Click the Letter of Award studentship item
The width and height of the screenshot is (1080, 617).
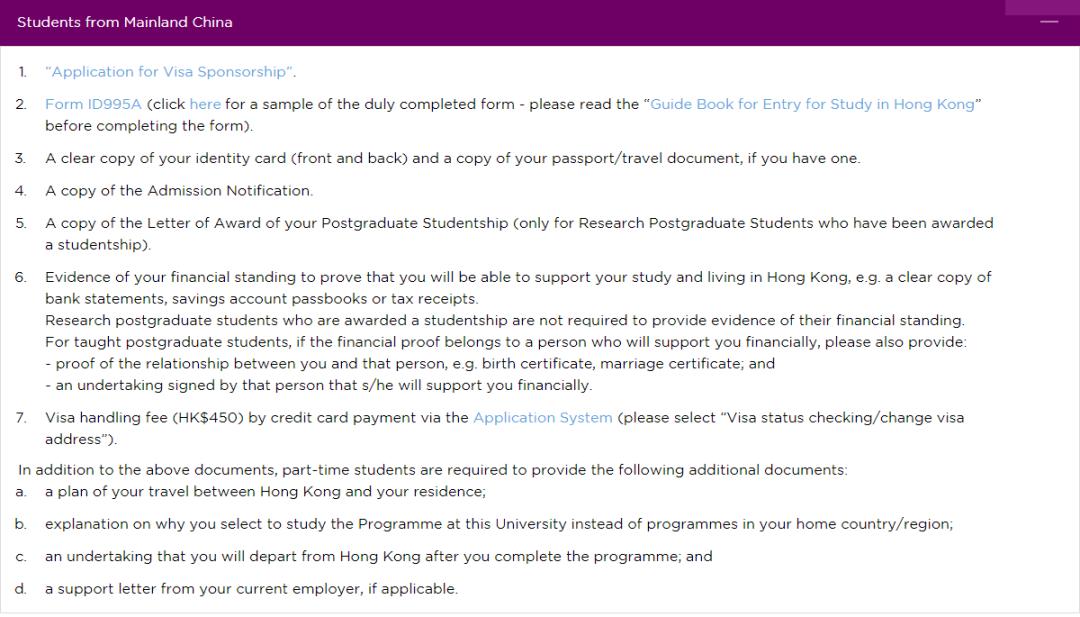[519, 223]
